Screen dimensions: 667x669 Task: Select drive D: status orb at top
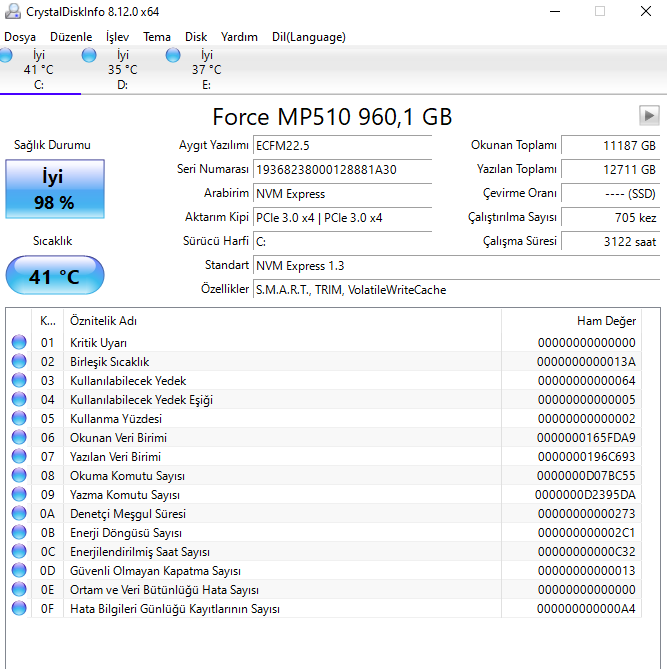[x=89, y=55]
